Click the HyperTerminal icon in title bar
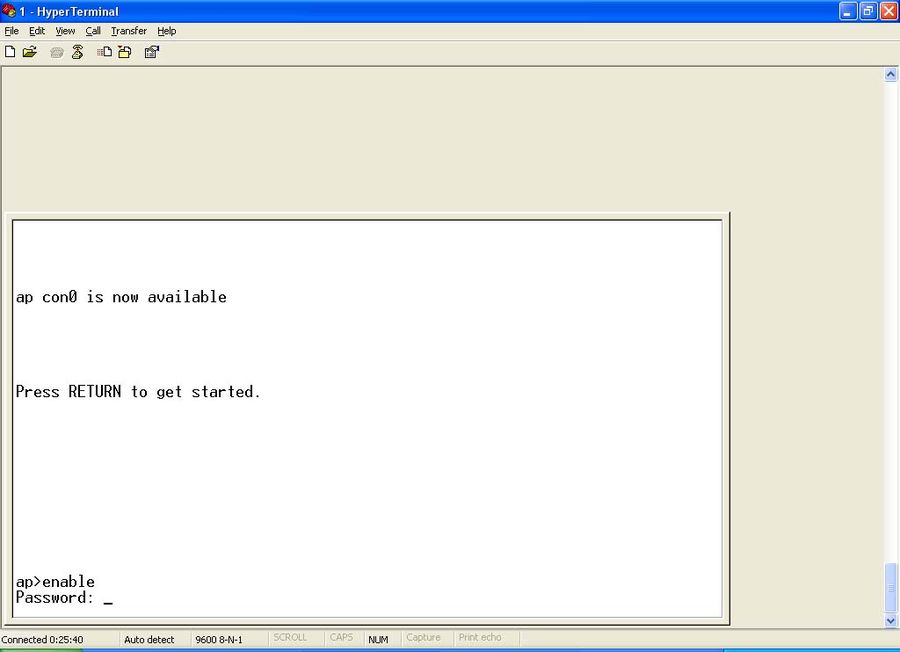Screen dimensions: 900x652 [9, 11]
